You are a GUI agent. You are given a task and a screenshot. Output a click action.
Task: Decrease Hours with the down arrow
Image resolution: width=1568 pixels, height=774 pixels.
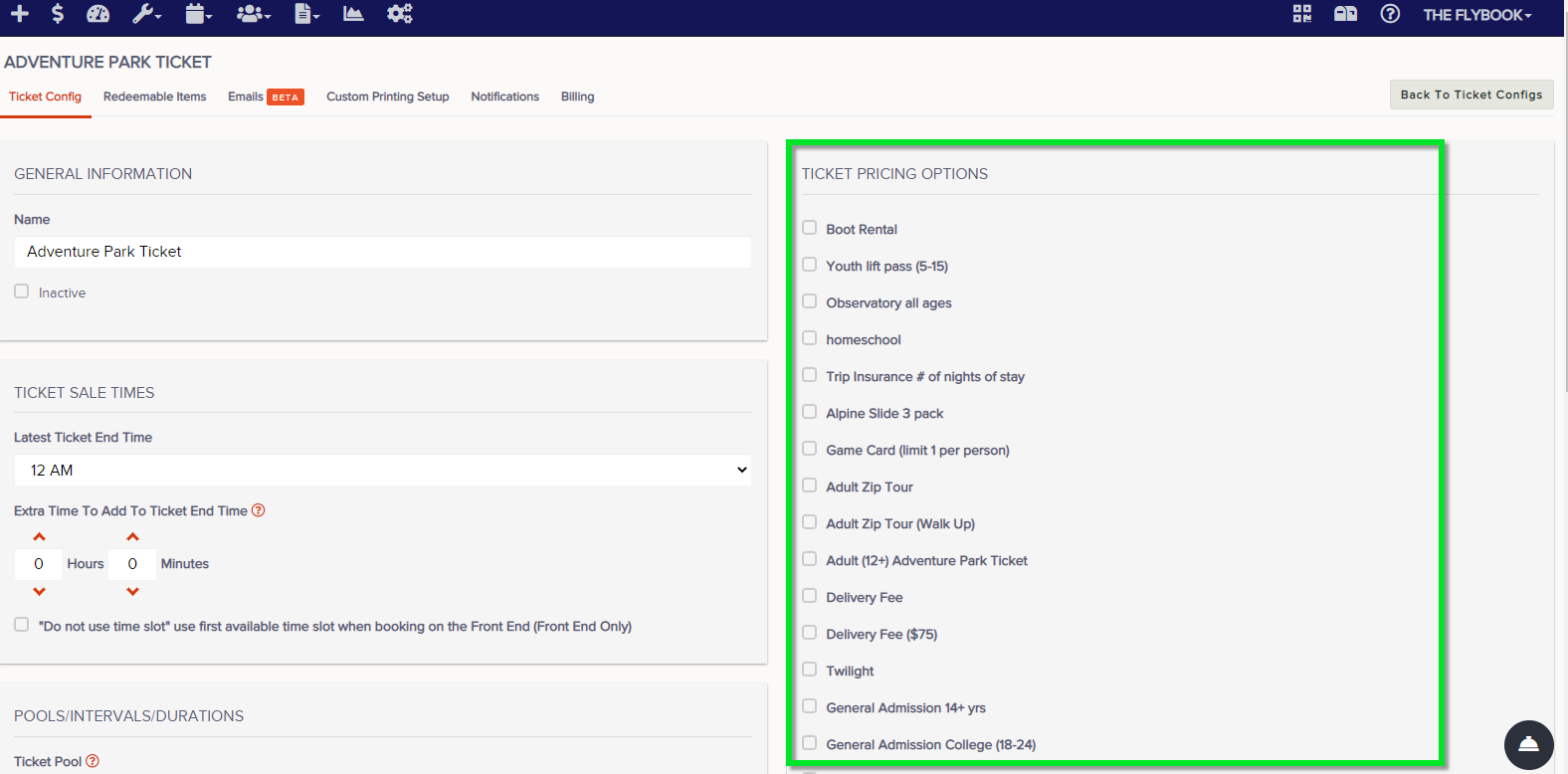coord(40,591)
